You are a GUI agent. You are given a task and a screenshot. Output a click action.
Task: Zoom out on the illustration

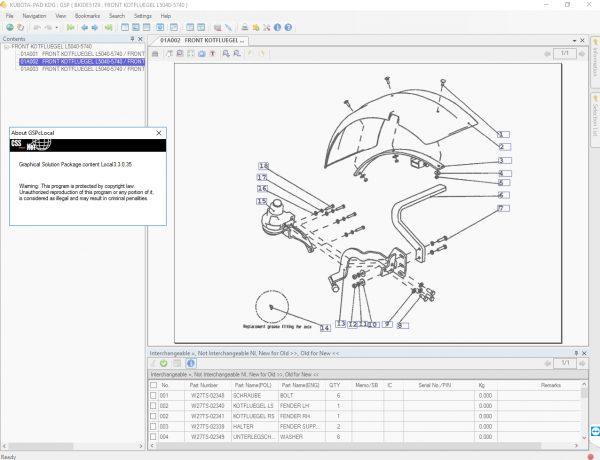point(237,54)
